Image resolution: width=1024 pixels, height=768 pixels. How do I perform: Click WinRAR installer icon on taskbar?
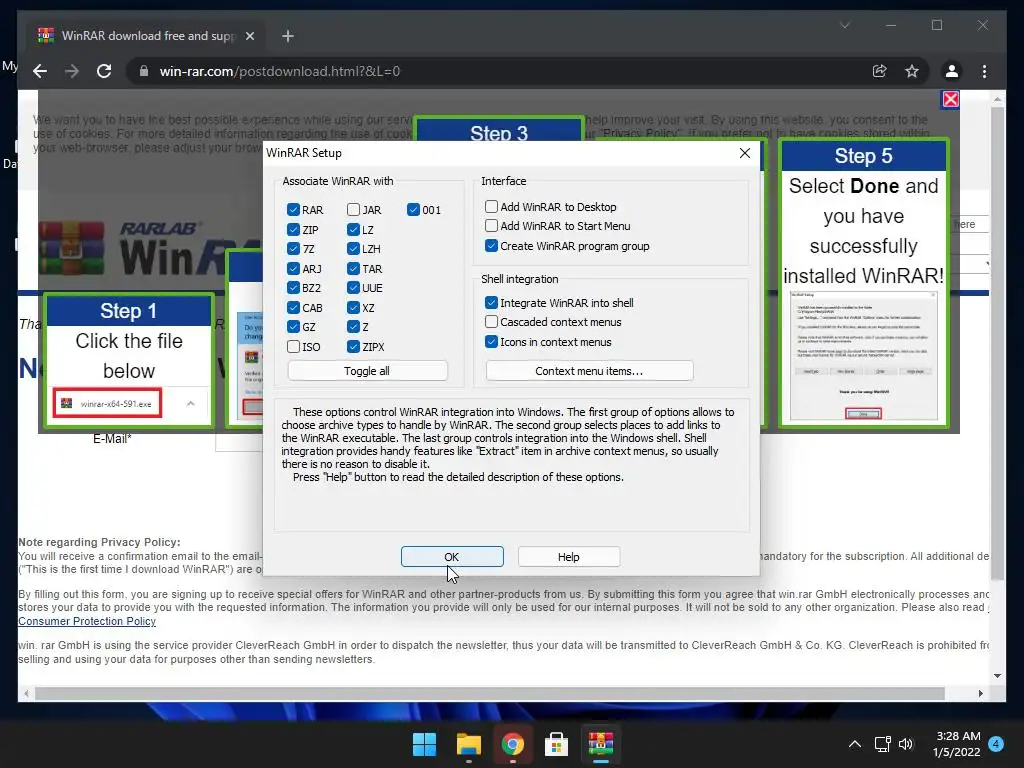tap(601, 744)
